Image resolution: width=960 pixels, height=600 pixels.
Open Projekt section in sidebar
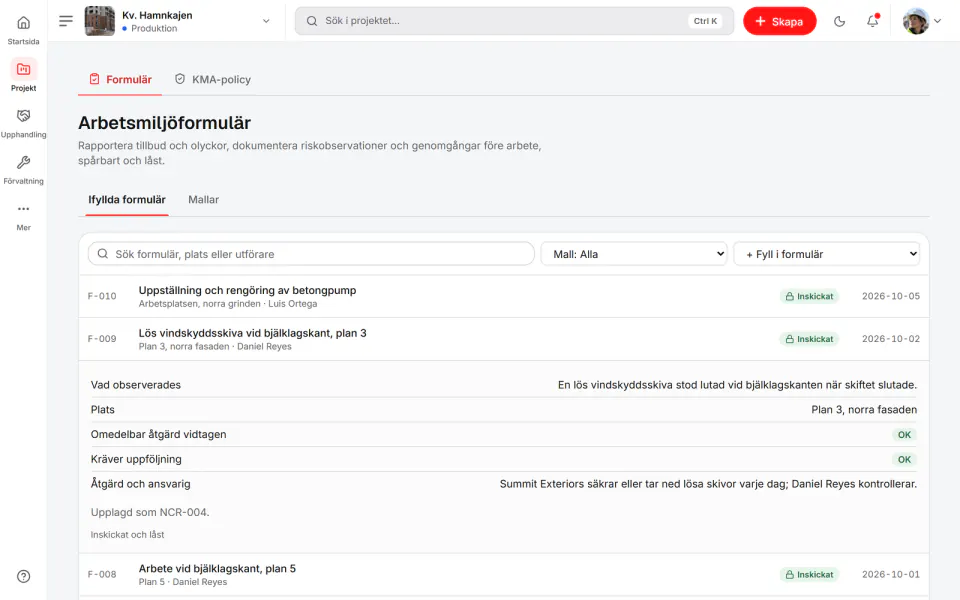tap(23, 76)
